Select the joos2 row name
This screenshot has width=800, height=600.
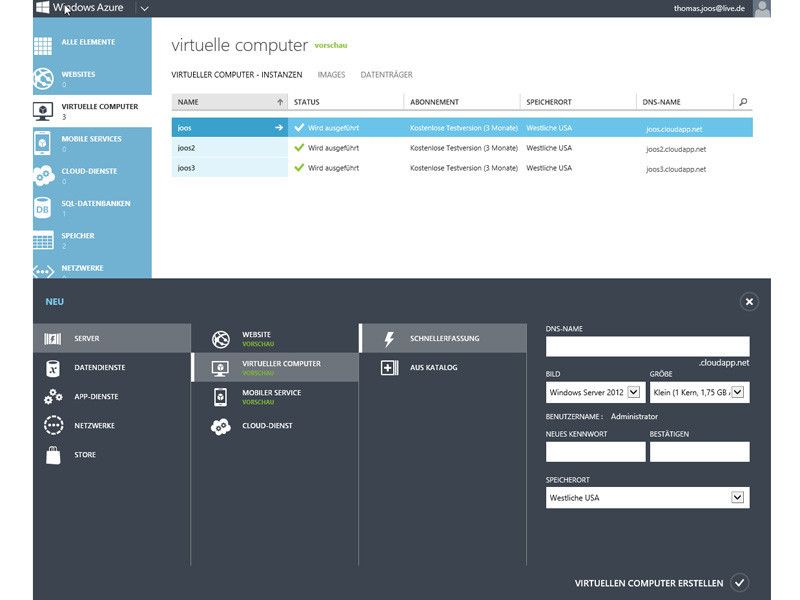click(x=186, y=148)
